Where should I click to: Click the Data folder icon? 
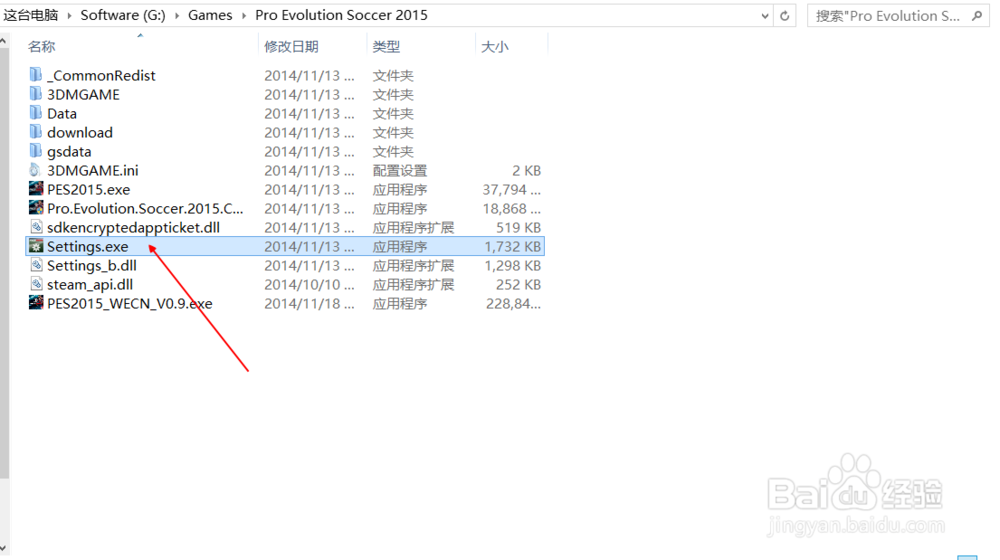pos(36,113)
